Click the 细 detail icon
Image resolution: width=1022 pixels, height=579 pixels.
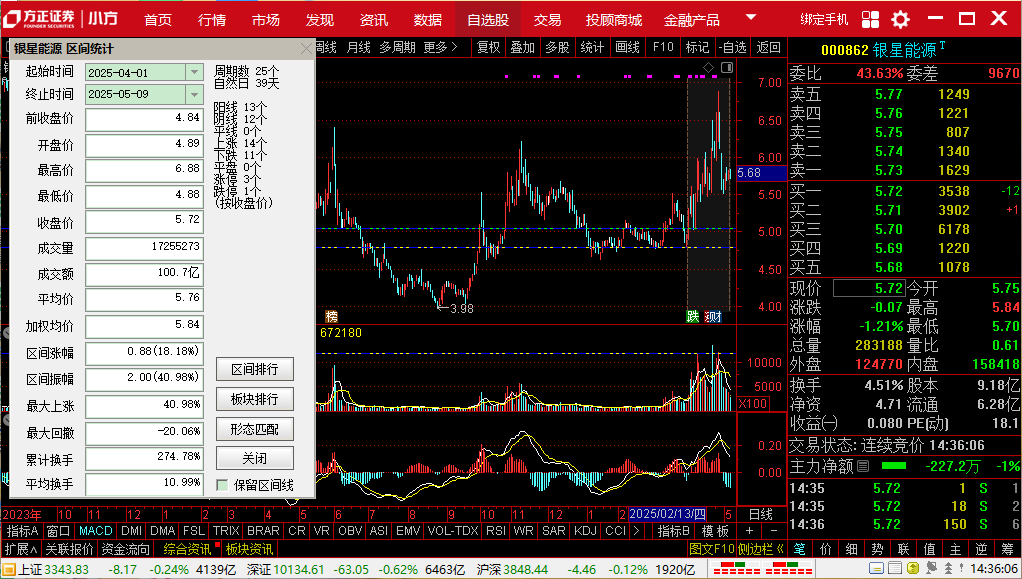(851, 549)
